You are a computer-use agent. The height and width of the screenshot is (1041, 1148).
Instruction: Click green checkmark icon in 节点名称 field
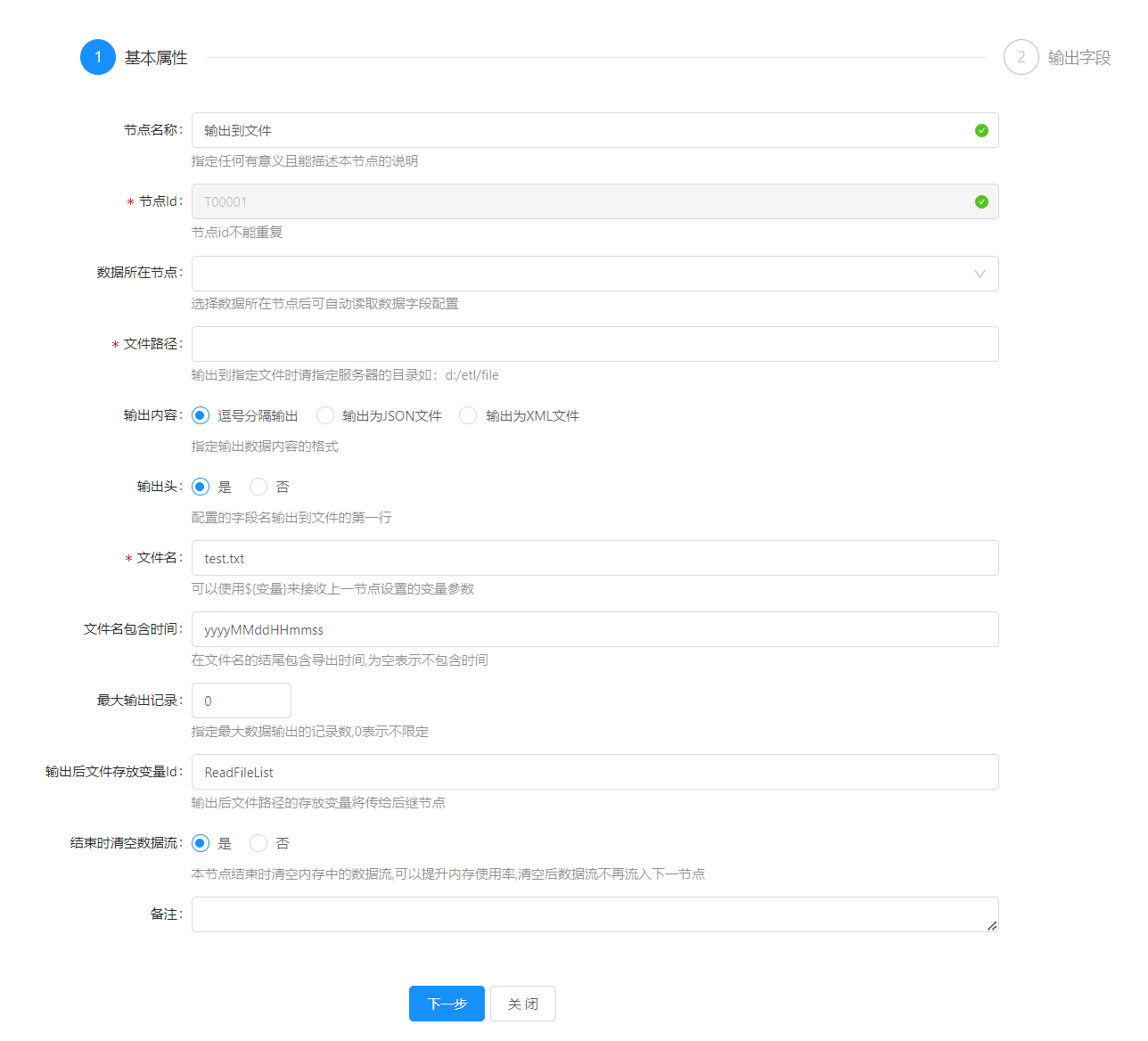coord(981,131)
